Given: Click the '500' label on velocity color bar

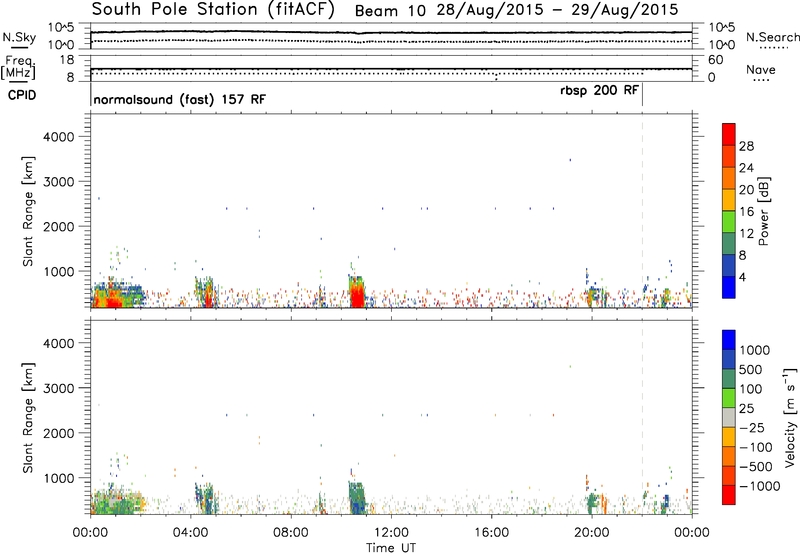Looking at the screenshot, I should [750, 370].
